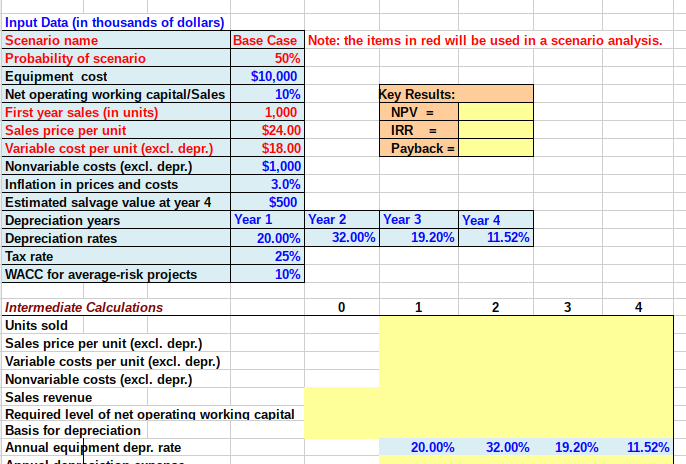Select the empty yellow Payback result cell
The width and height of the screenshot is (686, 464).
point(496,148)
